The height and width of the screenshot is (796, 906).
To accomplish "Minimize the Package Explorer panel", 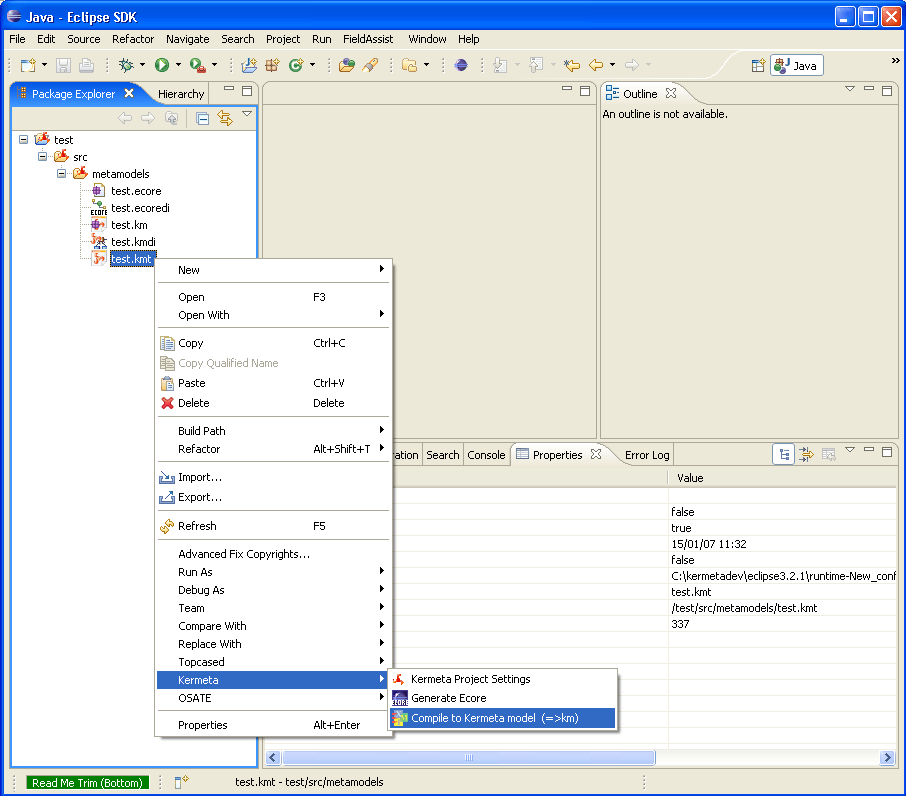I will pos(229,90).
